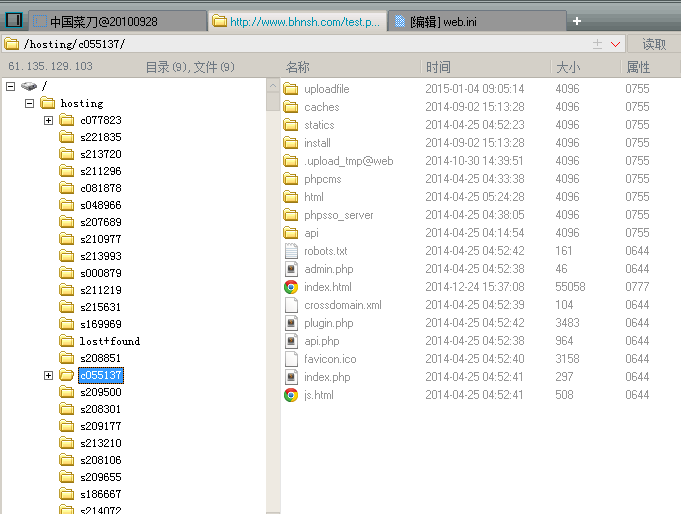
Task: Click the panel layout icon at top left
Action: click(x=13, y=20)
